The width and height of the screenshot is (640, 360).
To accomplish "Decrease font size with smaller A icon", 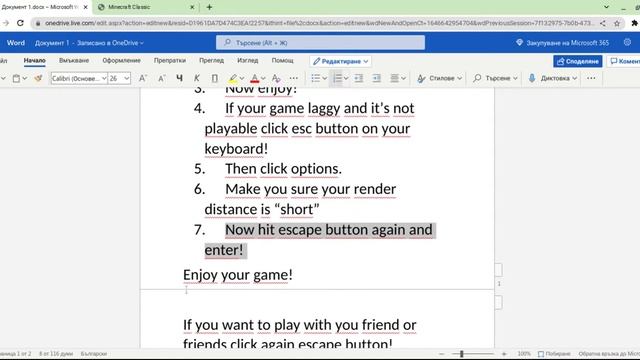I will [162, 78].
